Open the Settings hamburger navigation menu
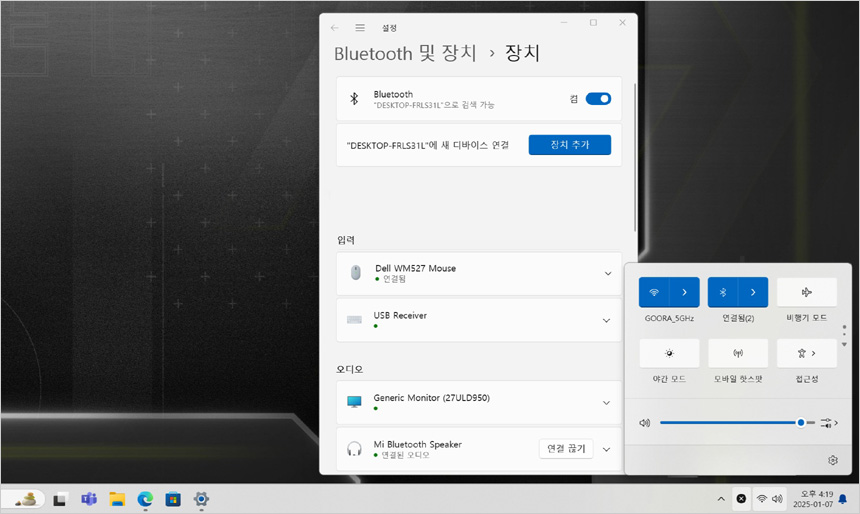This screenshot has width=860, height=514. 360,28
